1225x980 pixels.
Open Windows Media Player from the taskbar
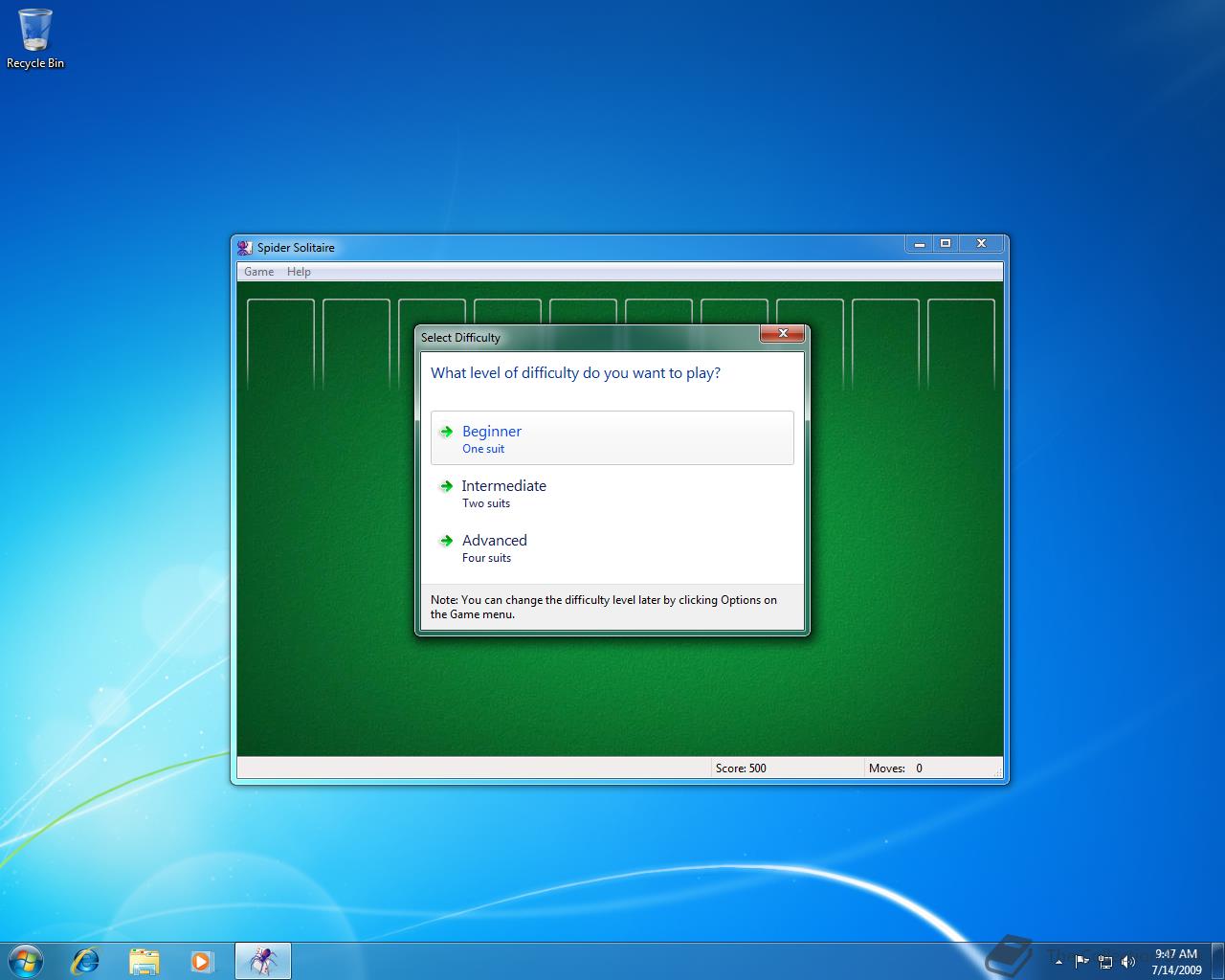click(x=201, y=961)
